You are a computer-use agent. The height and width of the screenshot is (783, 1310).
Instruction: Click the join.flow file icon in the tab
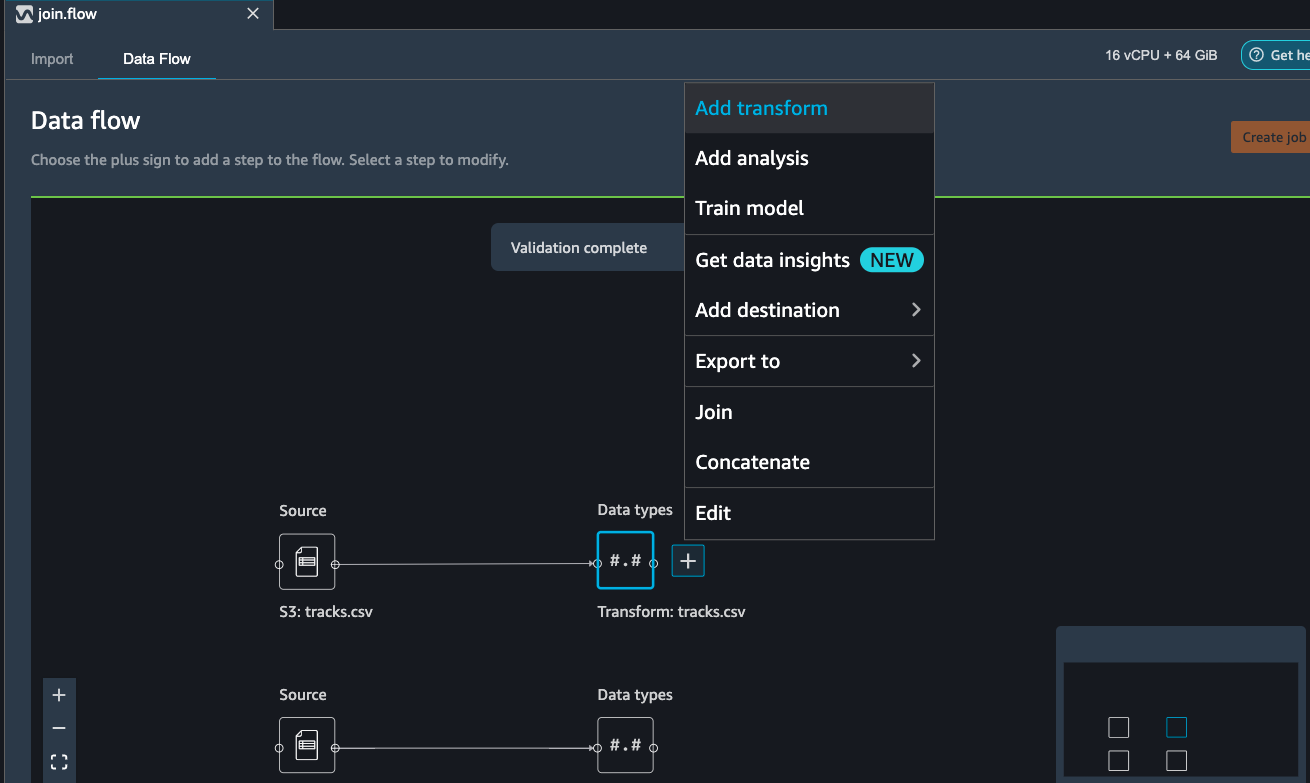24,15
